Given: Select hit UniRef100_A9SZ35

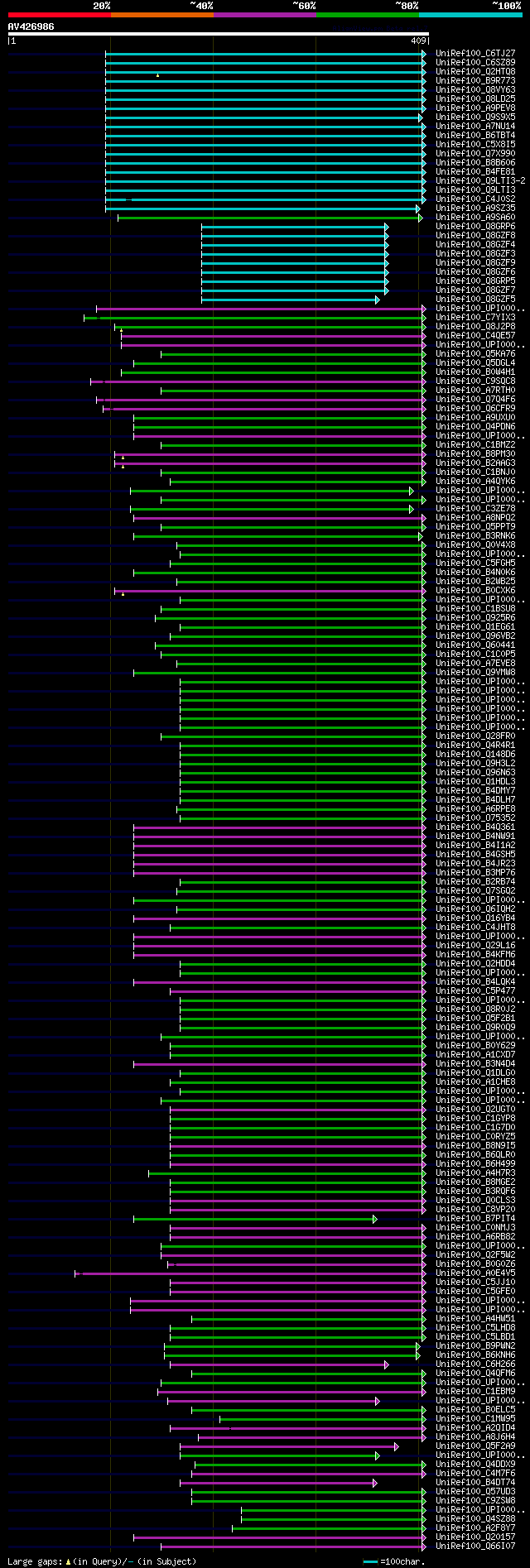Looking at the screenshot, I should point(475,208).
